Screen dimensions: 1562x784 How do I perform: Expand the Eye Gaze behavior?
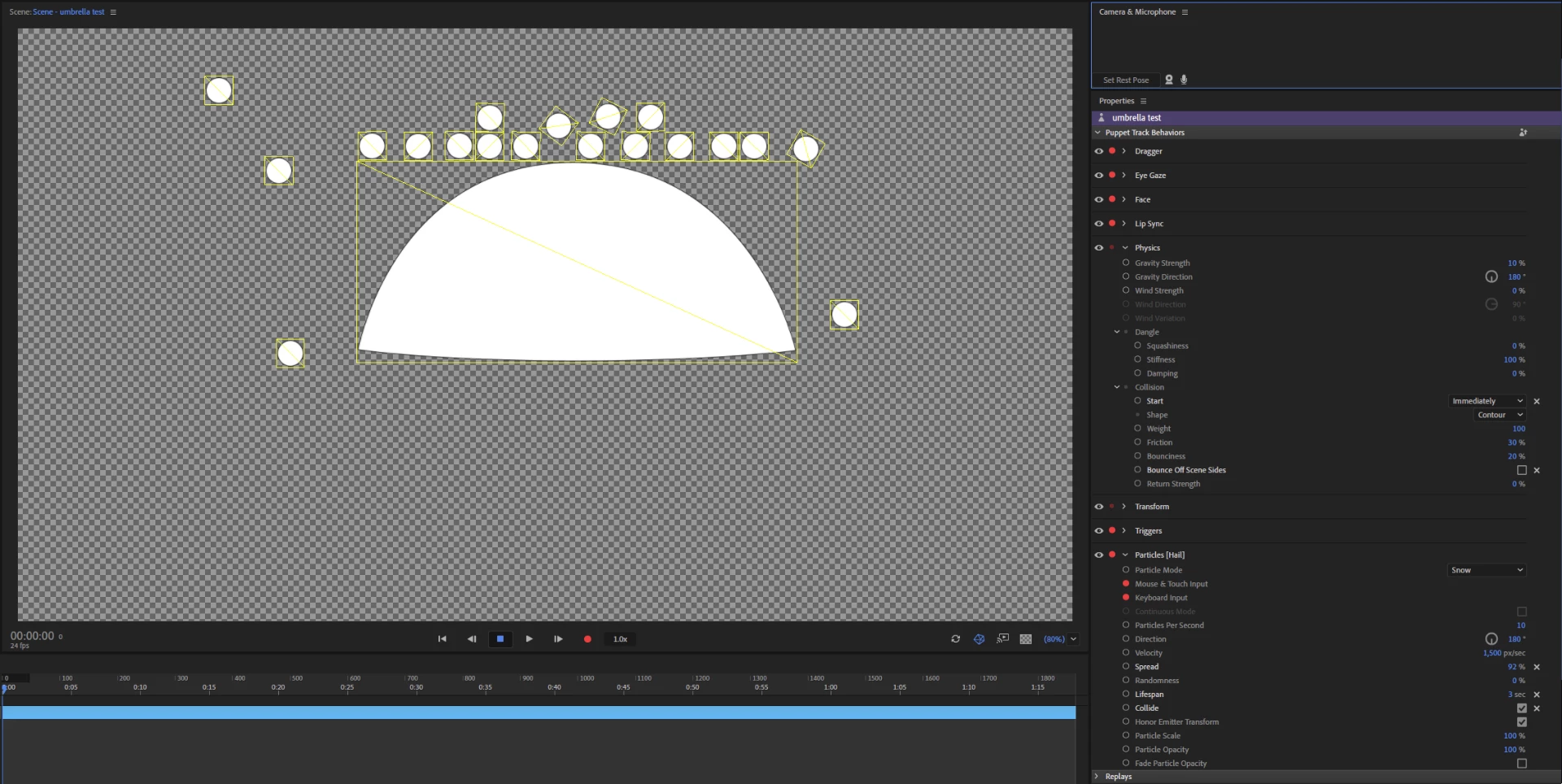pyautogui.click(x=1124, y=175)
